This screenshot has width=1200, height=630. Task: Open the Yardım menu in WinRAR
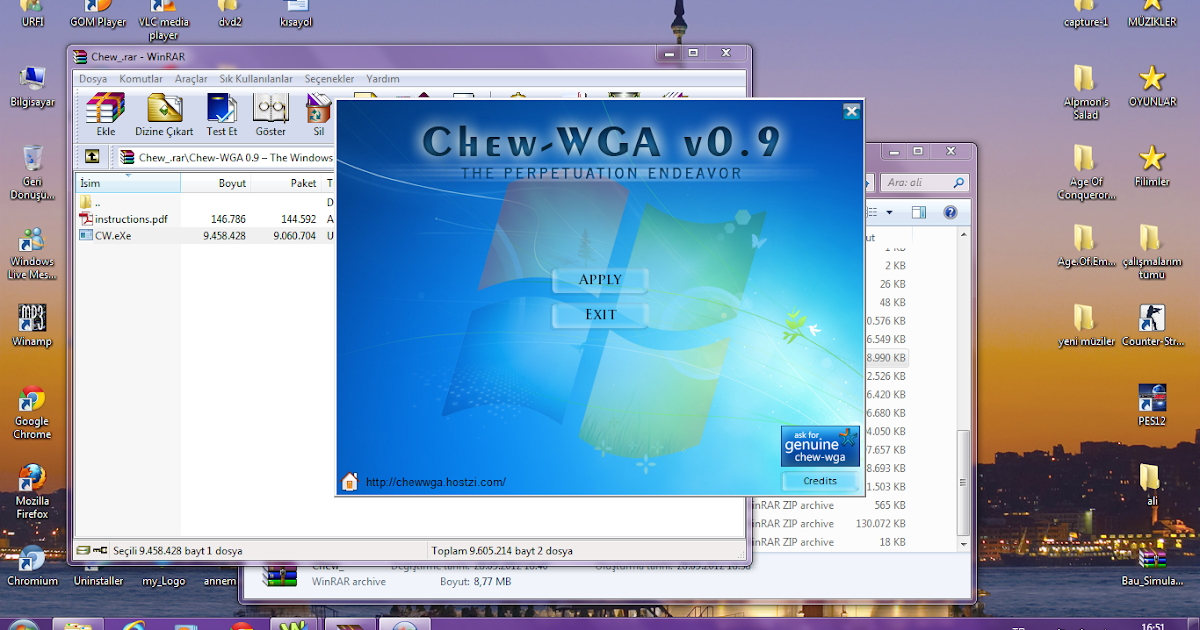pos(383,79)
